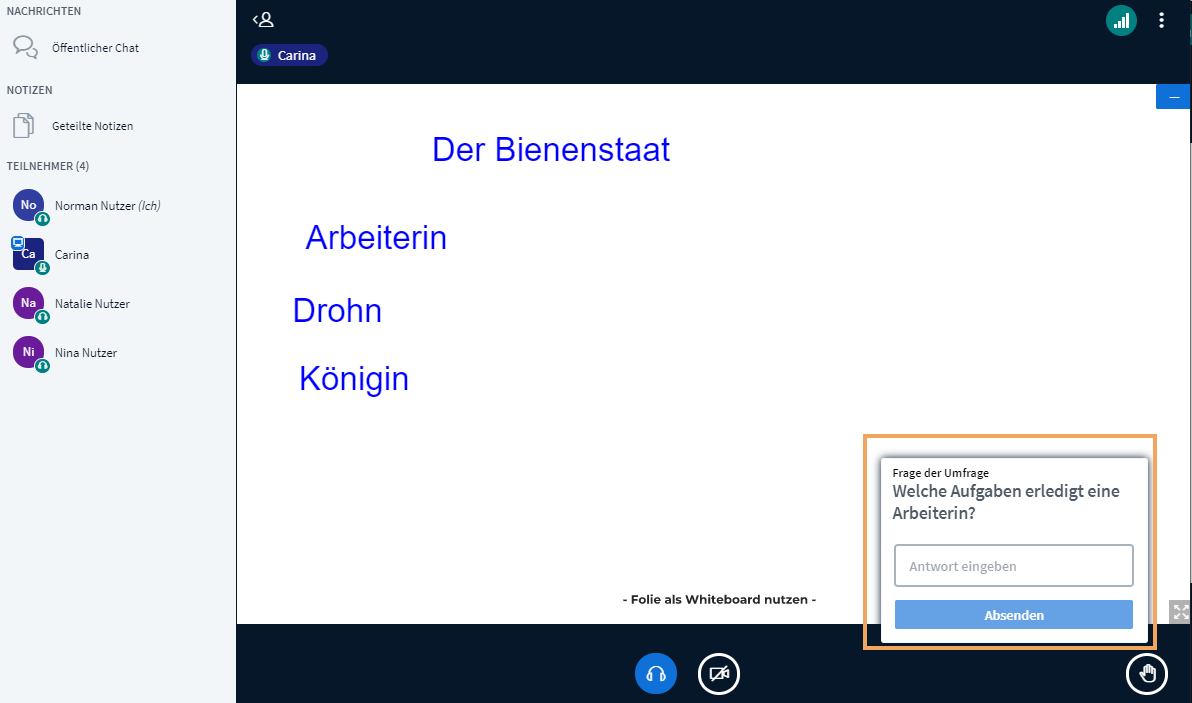Click the Antwort eingeben poll field
The height and width of the screenshot is (703, 1192).
pos(1013,565)
